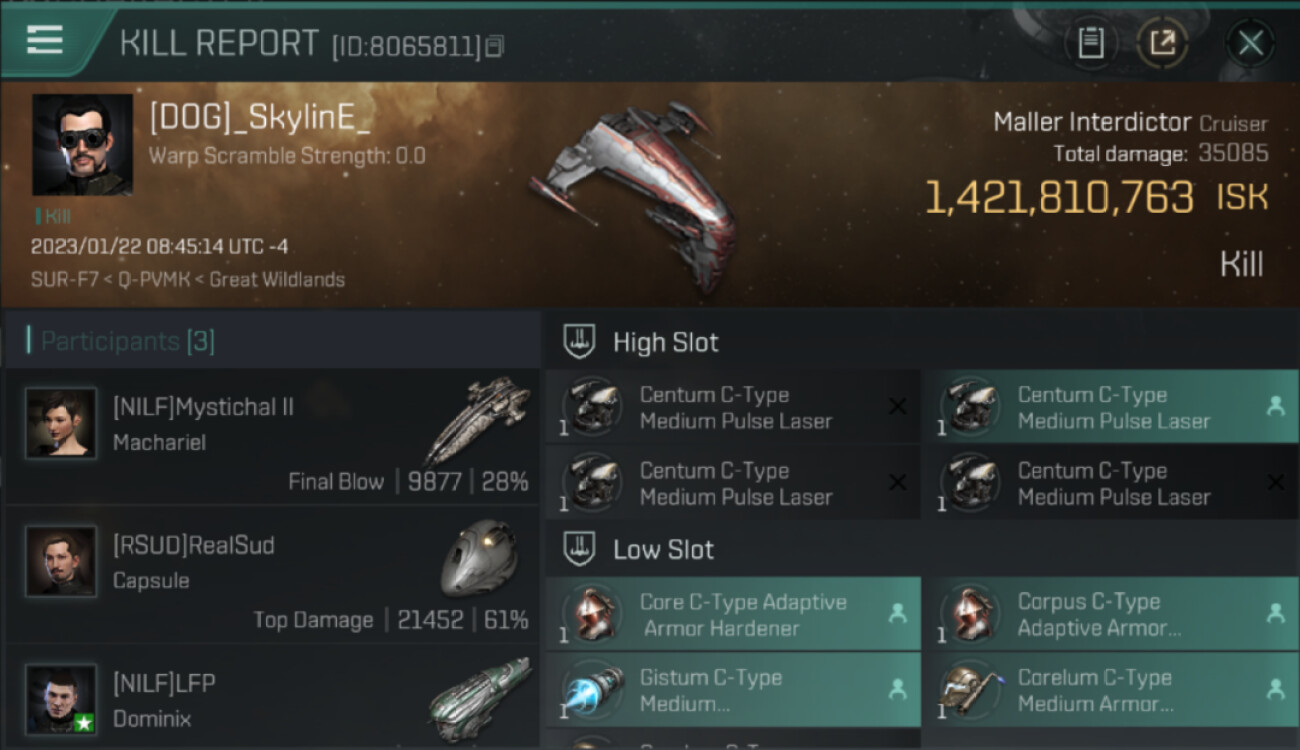Image resolution: width=1300 pixels, height=750 pixels.
Task: Click person icon on Corpus C-Type Adaptive Armor
Action: point(1275,614)
